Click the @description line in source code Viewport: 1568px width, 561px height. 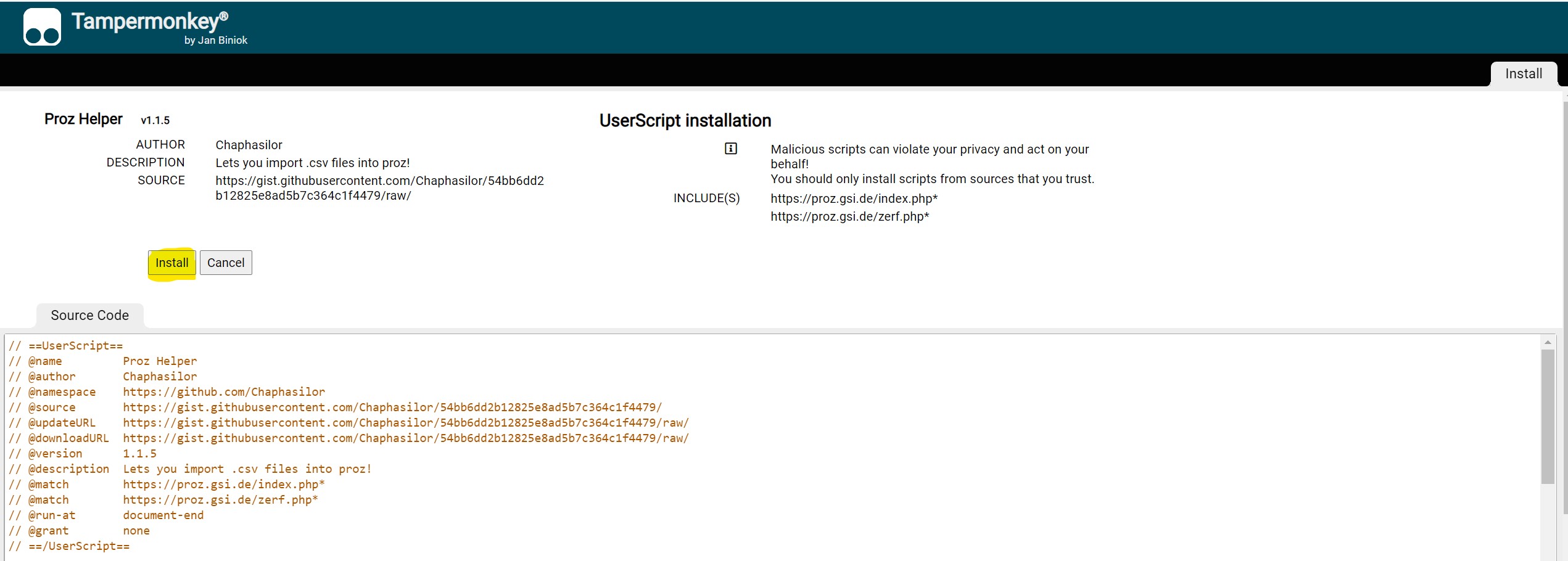point(191,469)
